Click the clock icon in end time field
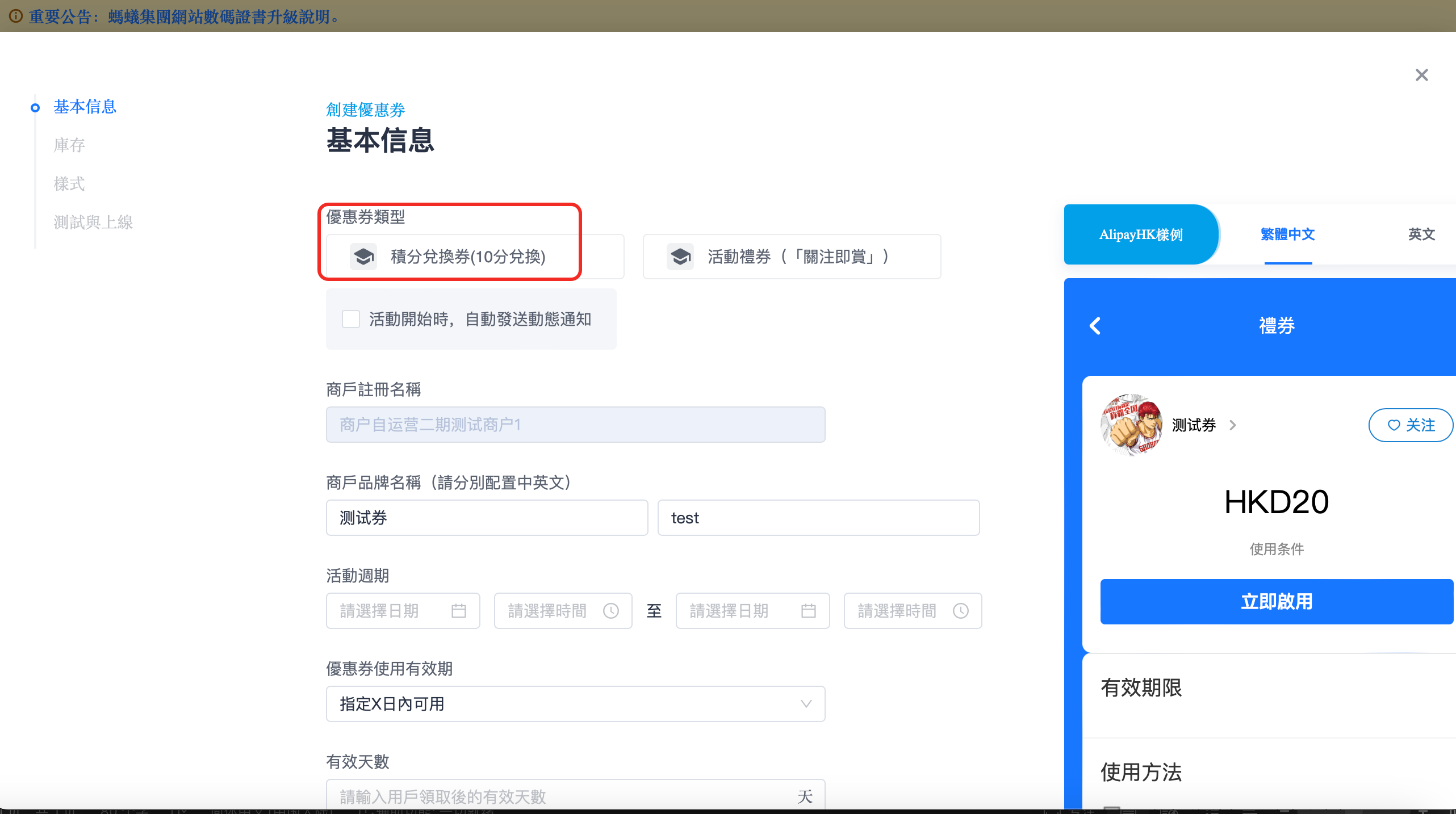This screenshot has height=814, width=1456. coord(961,611)
